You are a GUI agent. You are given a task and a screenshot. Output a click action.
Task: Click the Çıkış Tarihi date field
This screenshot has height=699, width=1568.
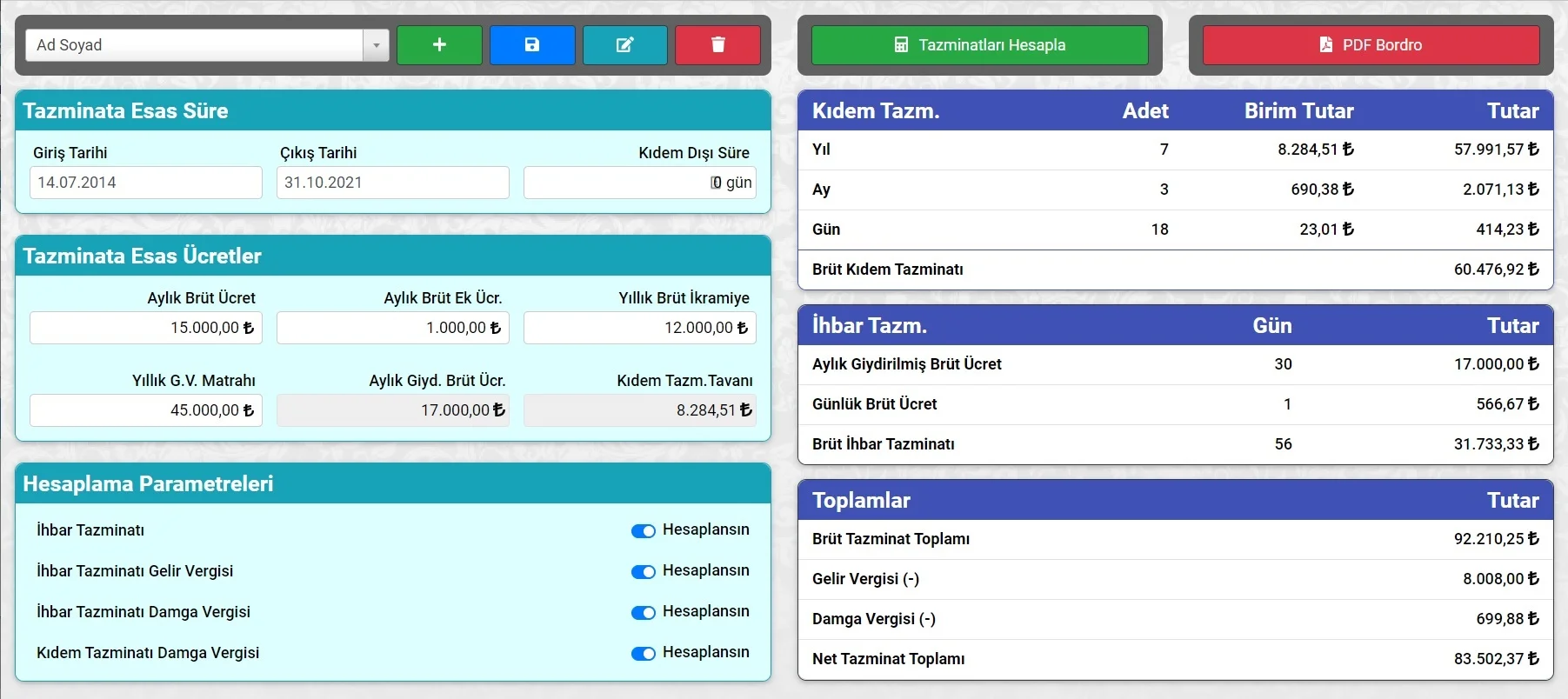(393, 183)
